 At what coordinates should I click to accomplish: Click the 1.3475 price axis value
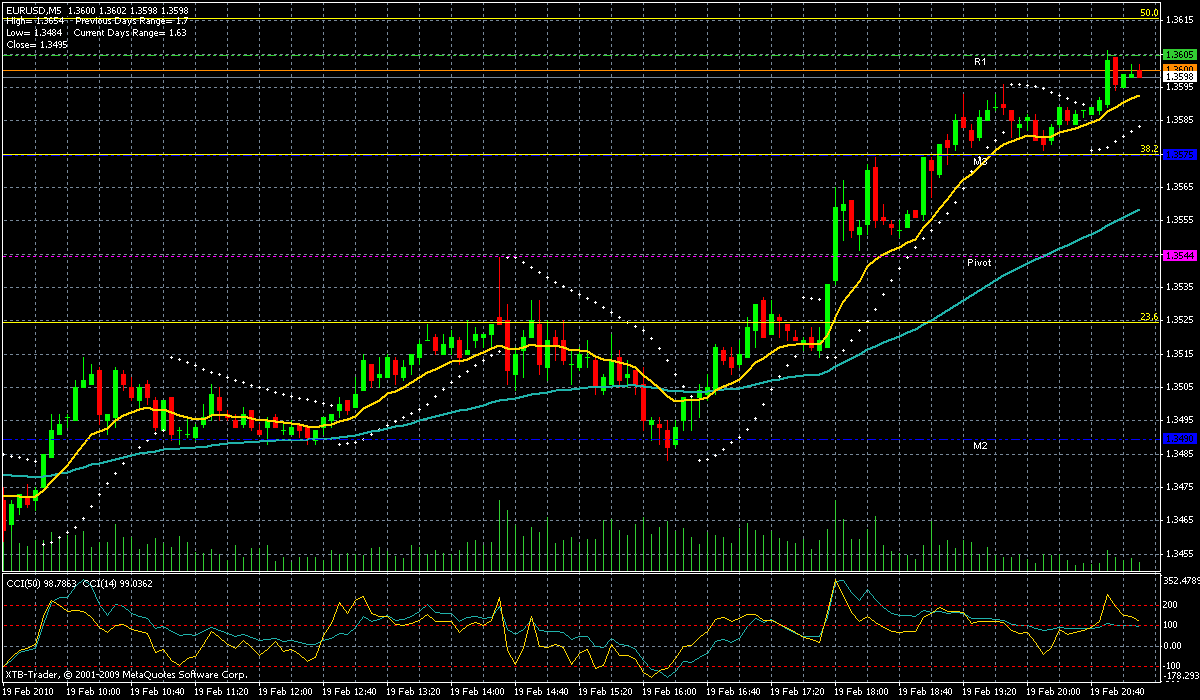point(1180,487)
